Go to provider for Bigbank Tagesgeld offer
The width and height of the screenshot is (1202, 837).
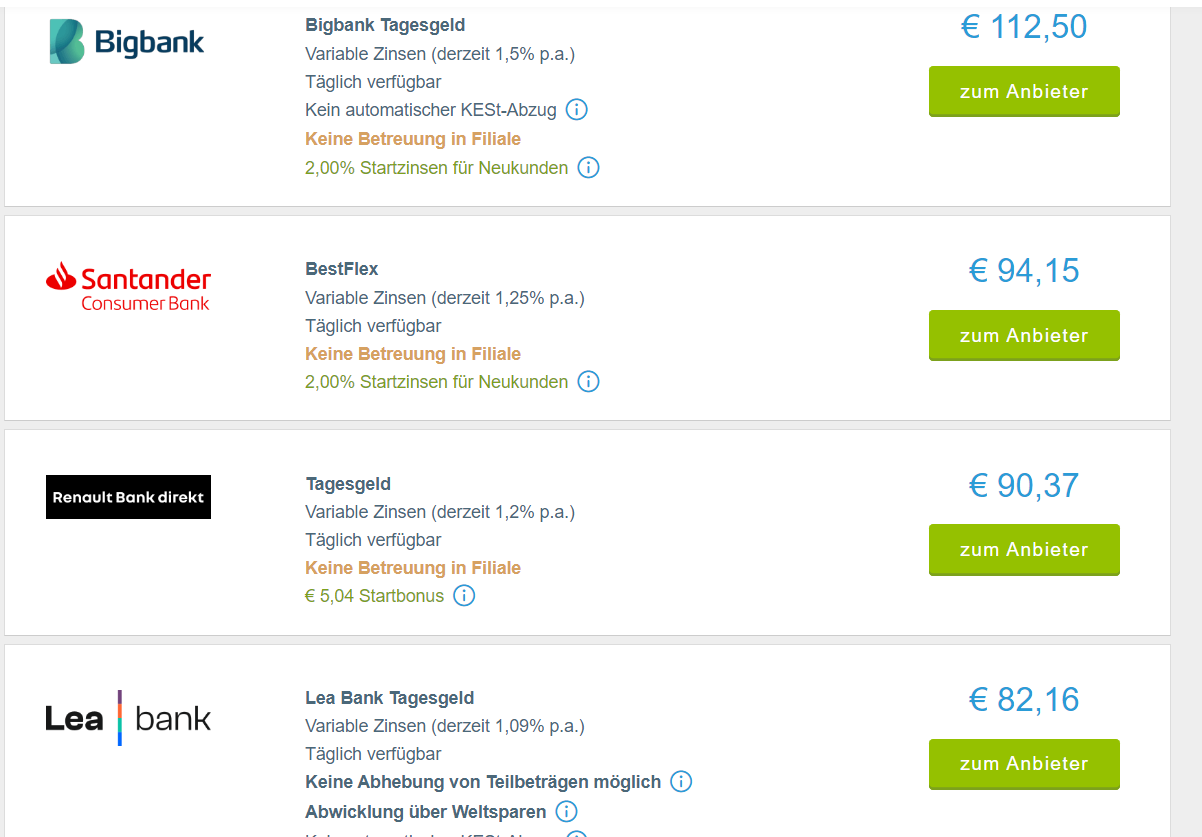[x=1024, y=91]
